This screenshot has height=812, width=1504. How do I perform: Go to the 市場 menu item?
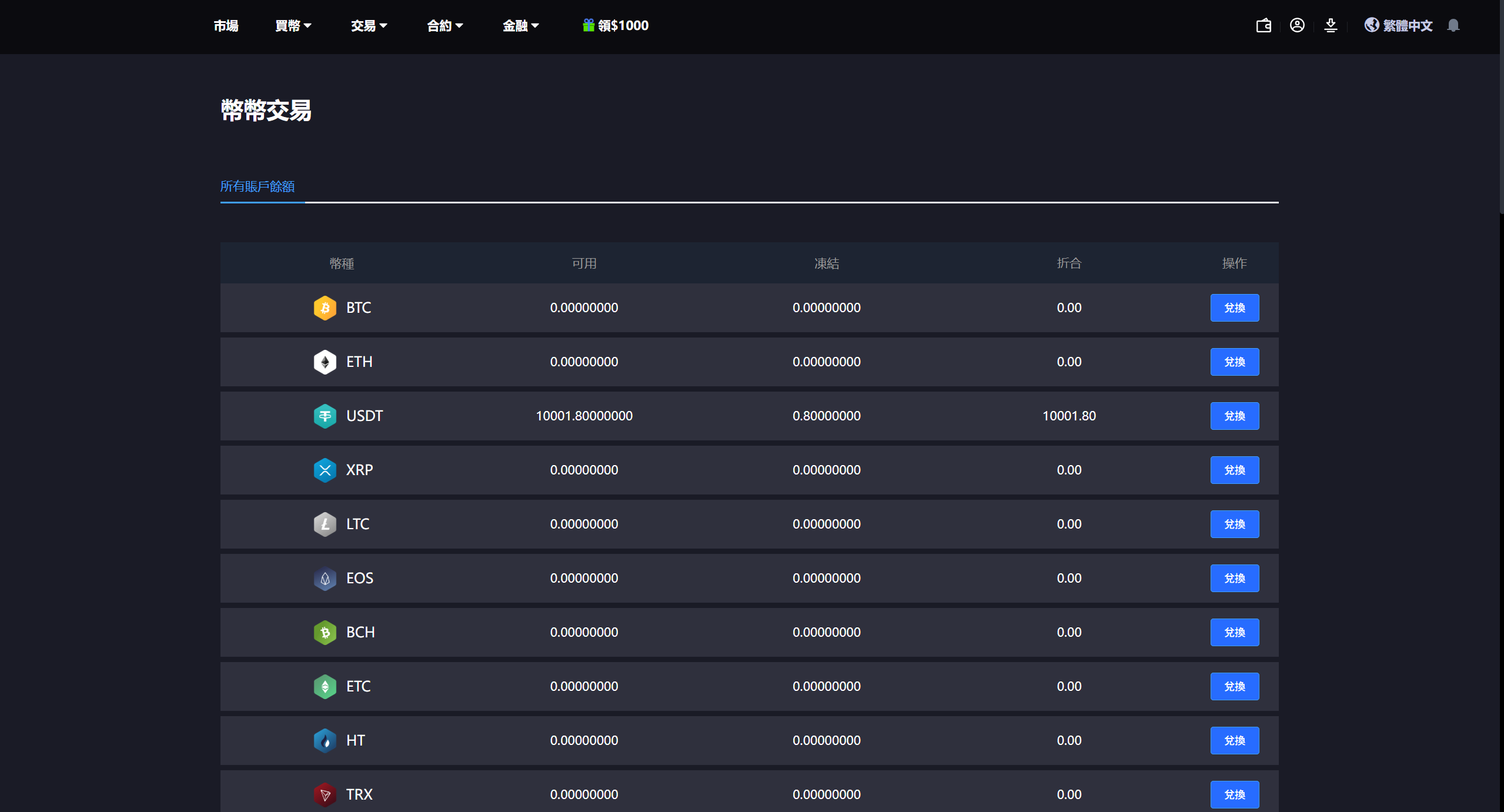pyautogui.click(x=226, y=26)
